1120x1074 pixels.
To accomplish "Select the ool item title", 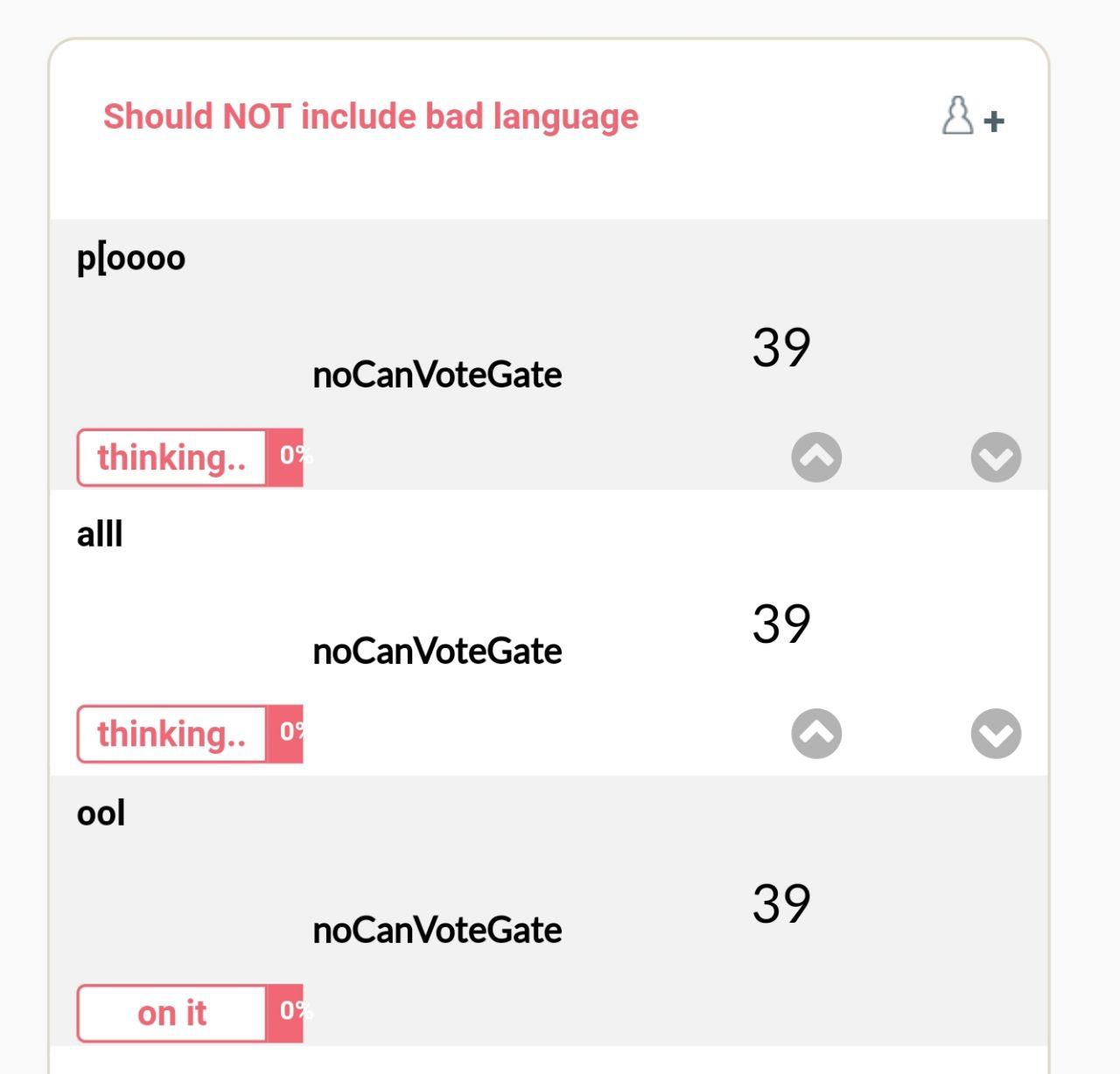I will (x=101, y=813).
